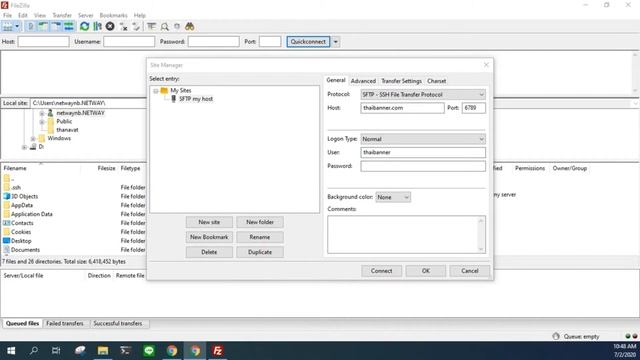
Task: Click the Quickconnect Port field
Action: (x=270, y=42)
